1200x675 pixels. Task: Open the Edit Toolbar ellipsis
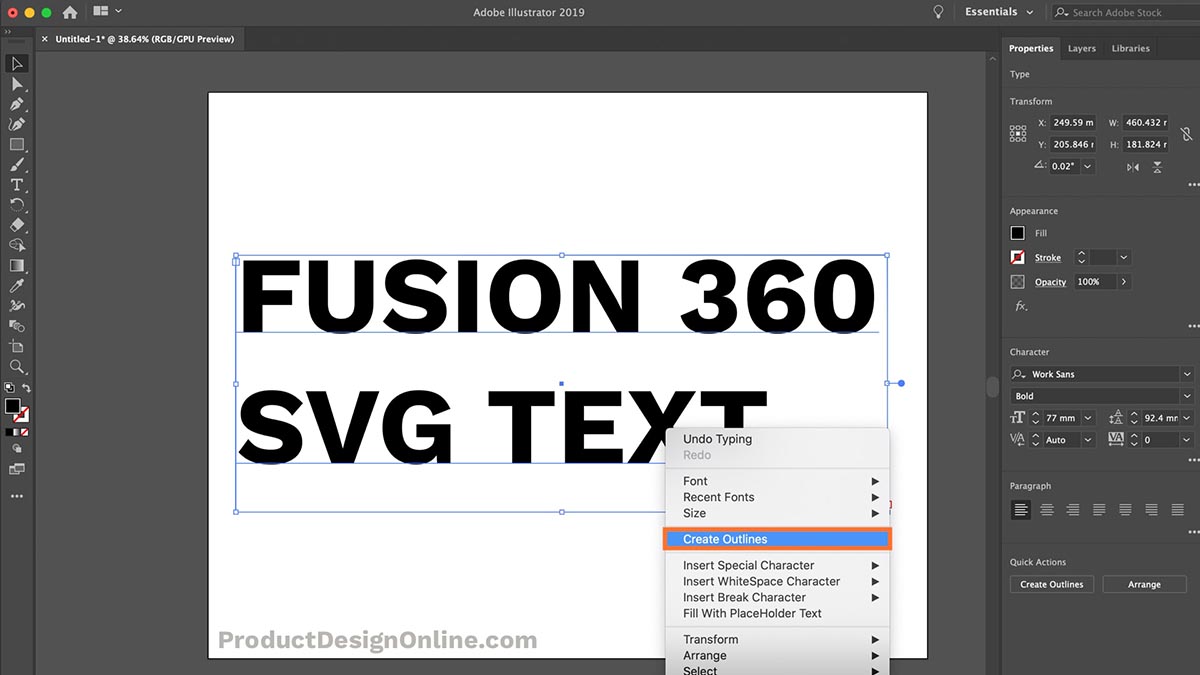pyautogui.click(x=17, y=496)
